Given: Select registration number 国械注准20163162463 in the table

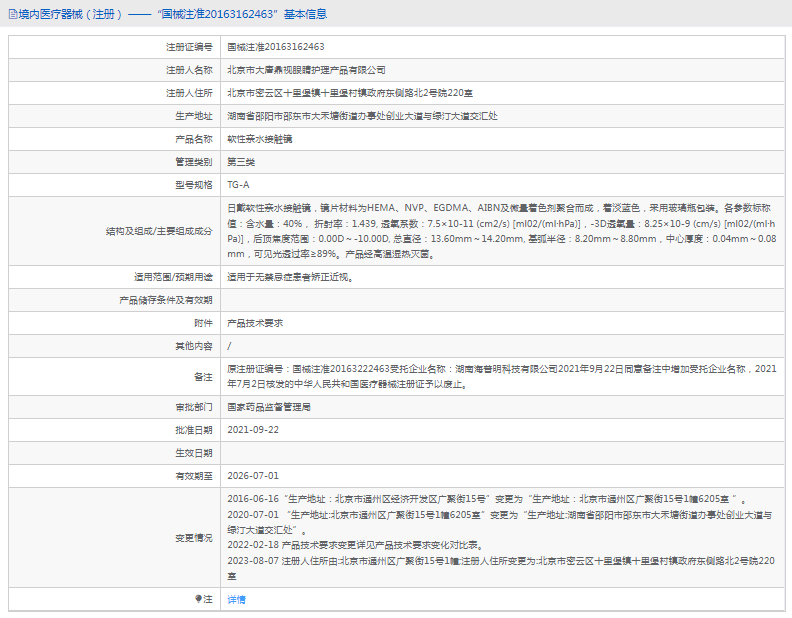Looking at the screenshot, I should (276, 47).
